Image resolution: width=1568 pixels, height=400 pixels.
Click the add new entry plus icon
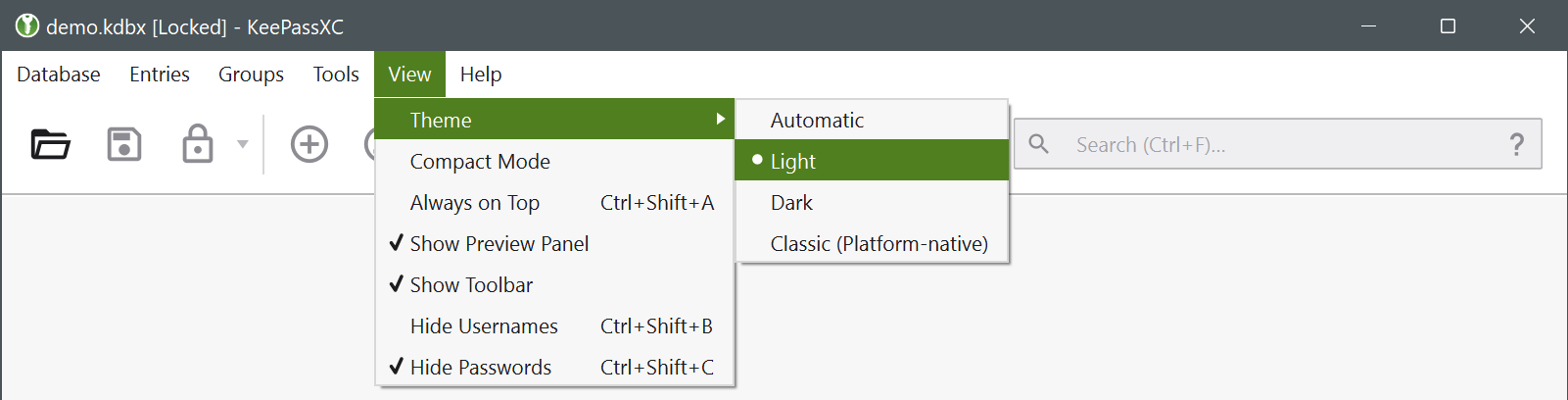coord(309,144)
